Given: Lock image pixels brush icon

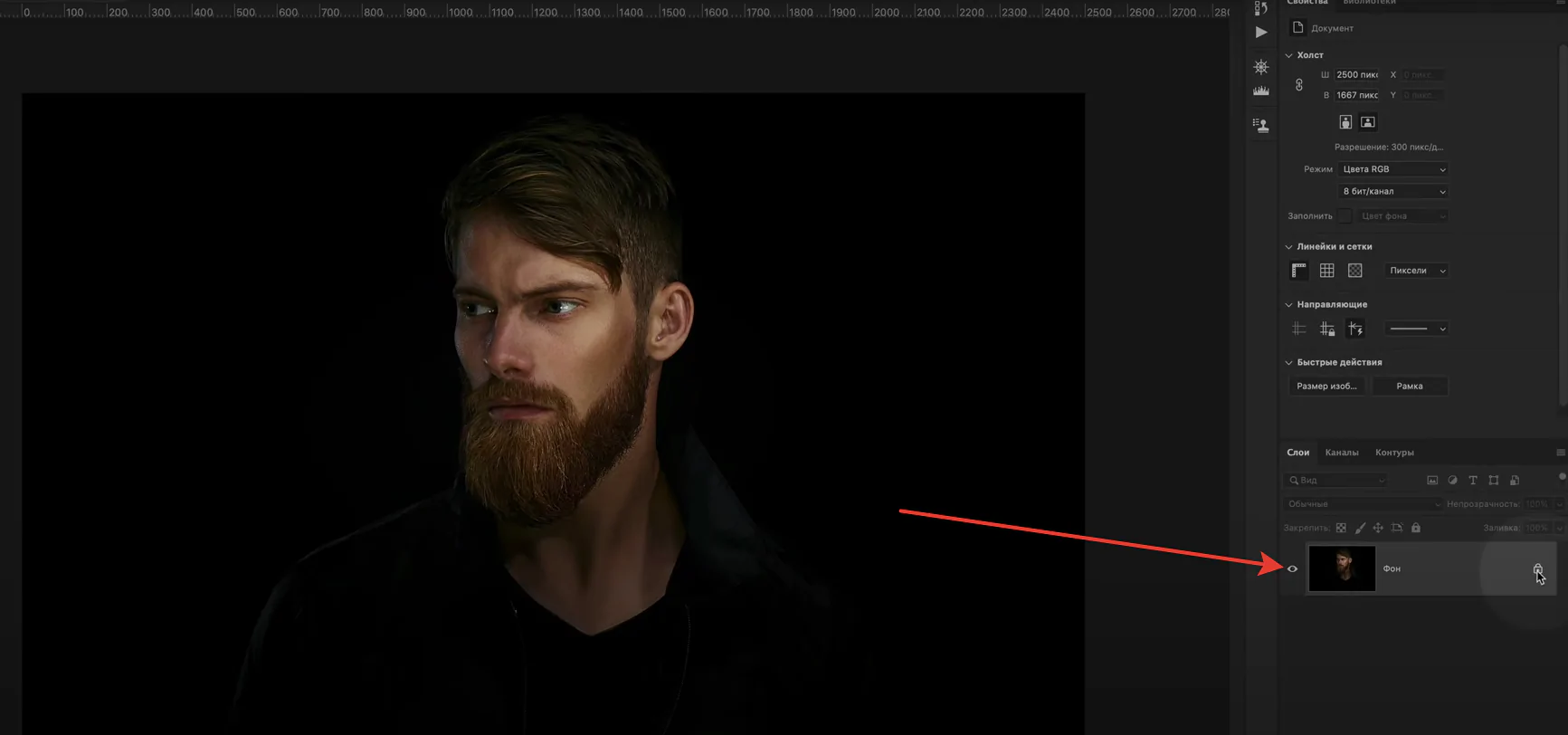Looking at the screenshot, I should [1360, 528].
